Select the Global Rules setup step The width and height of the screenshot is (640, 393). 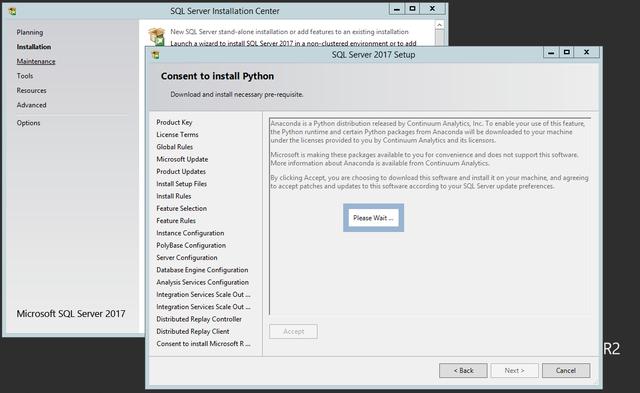pyautogui.click(x=175, y=147)
